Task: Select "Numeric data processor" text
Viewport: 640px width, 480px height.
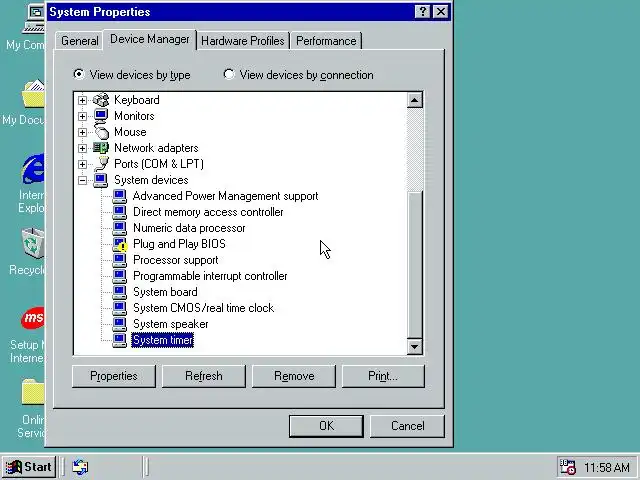Action: [189, 228]
